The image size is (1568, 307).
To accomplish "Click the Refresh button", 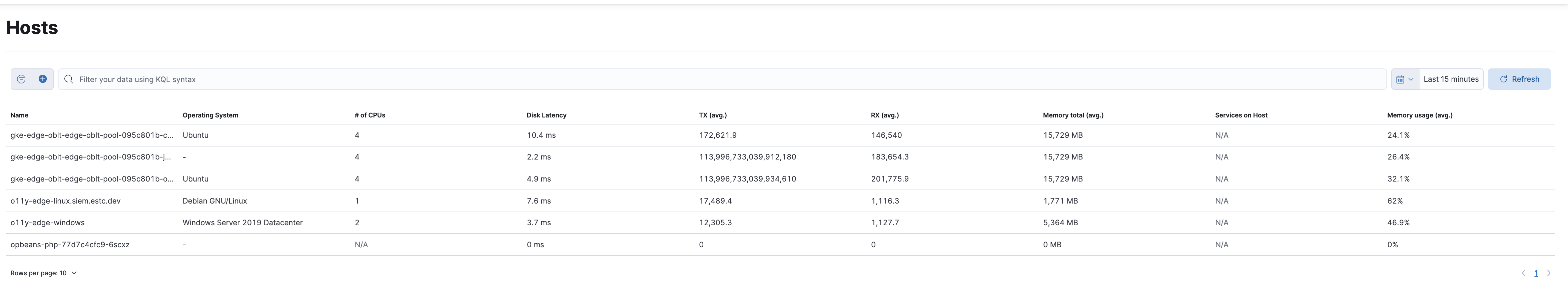I will 1519,78.
